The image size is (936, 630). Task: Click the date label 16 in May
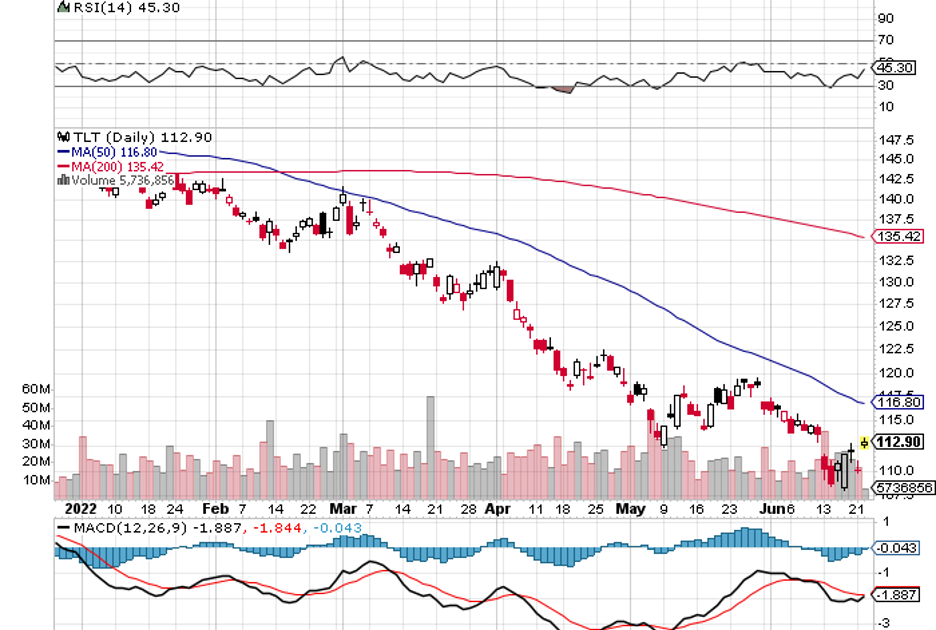click(x=696, y=509)
